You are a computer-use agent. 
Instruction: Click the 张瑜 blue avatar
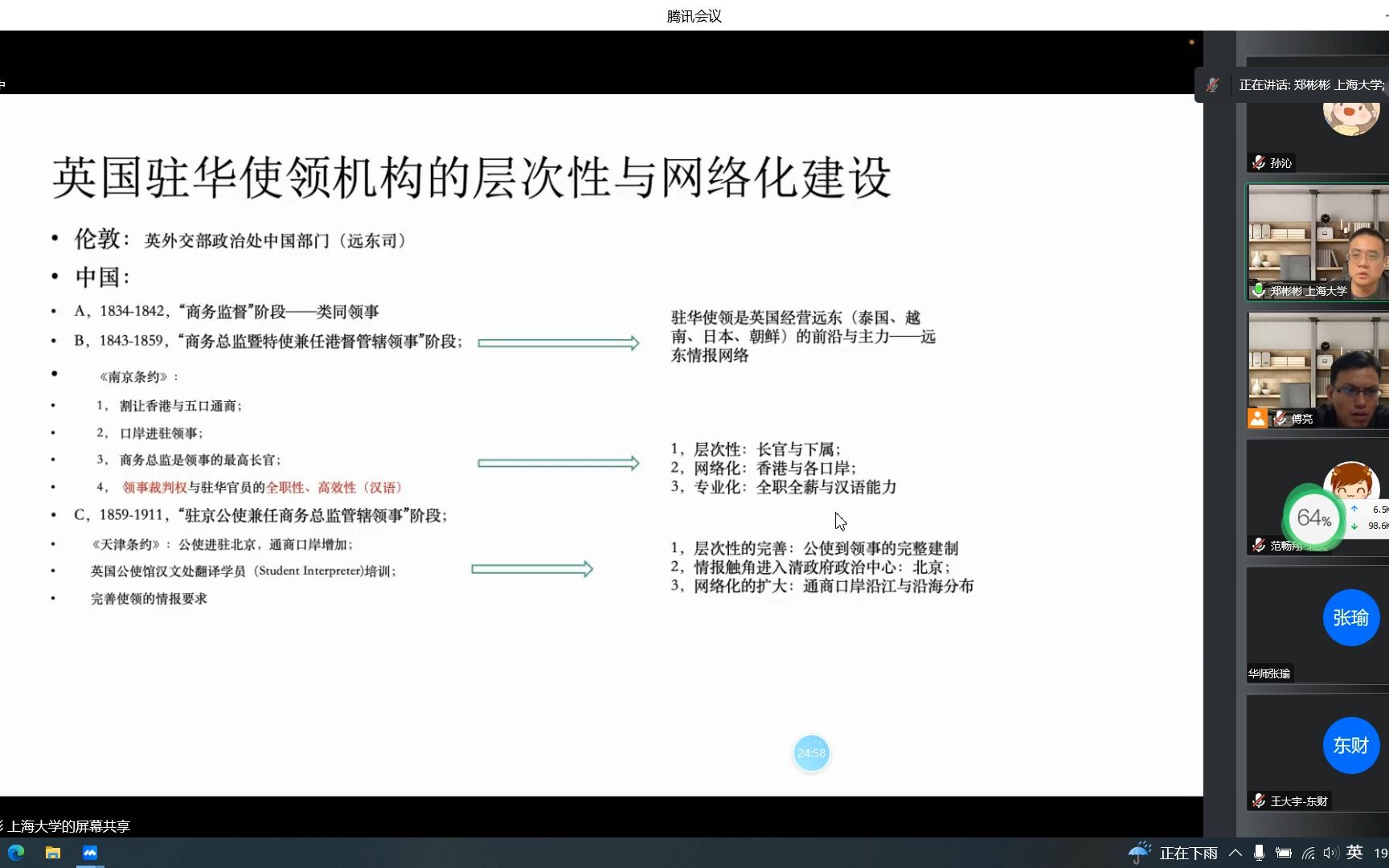pos(1351,617)
